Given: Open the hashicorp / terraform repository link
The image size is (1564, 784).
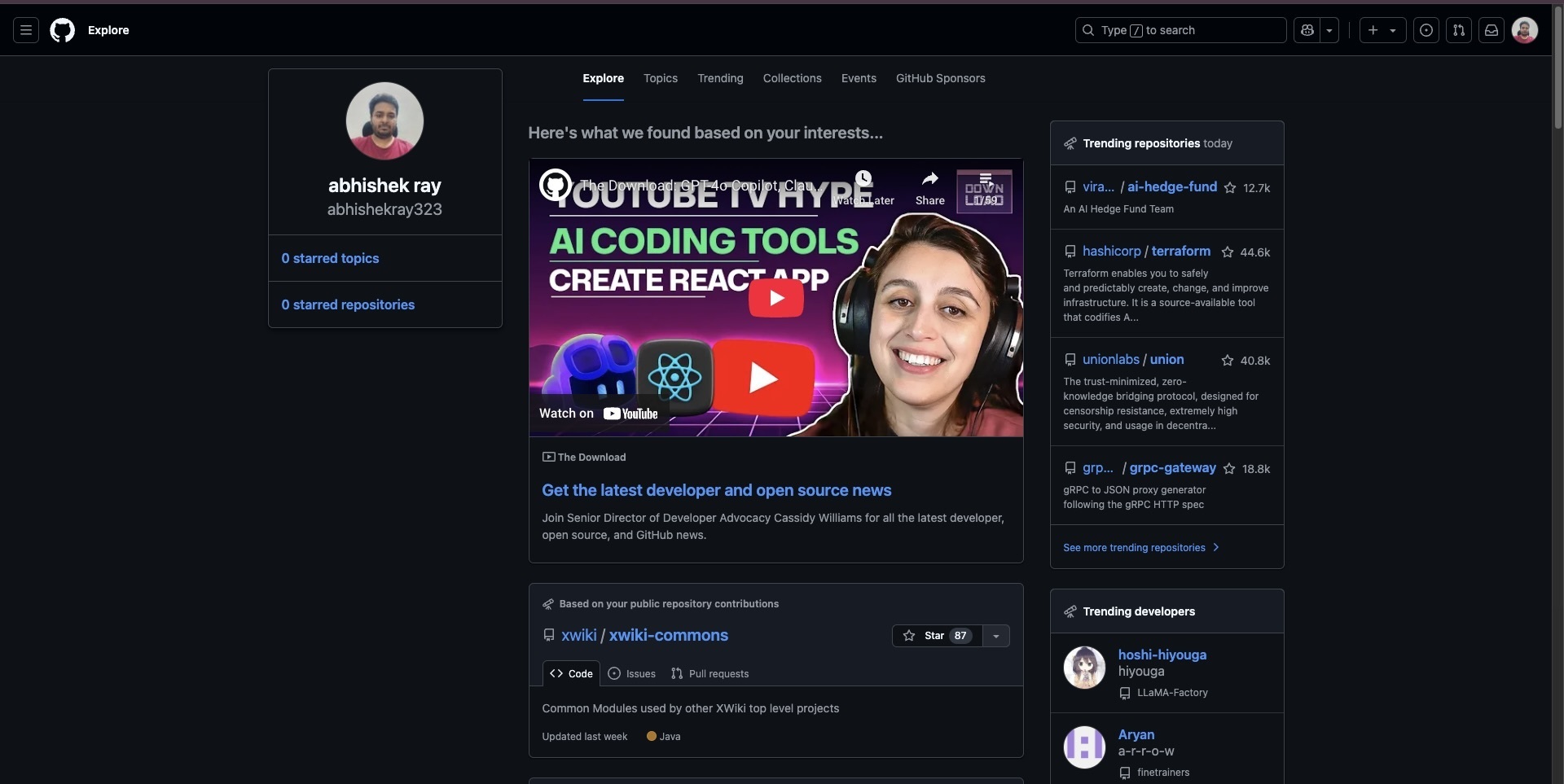Looking at the screenshot, I should [x=1146, y=251].
